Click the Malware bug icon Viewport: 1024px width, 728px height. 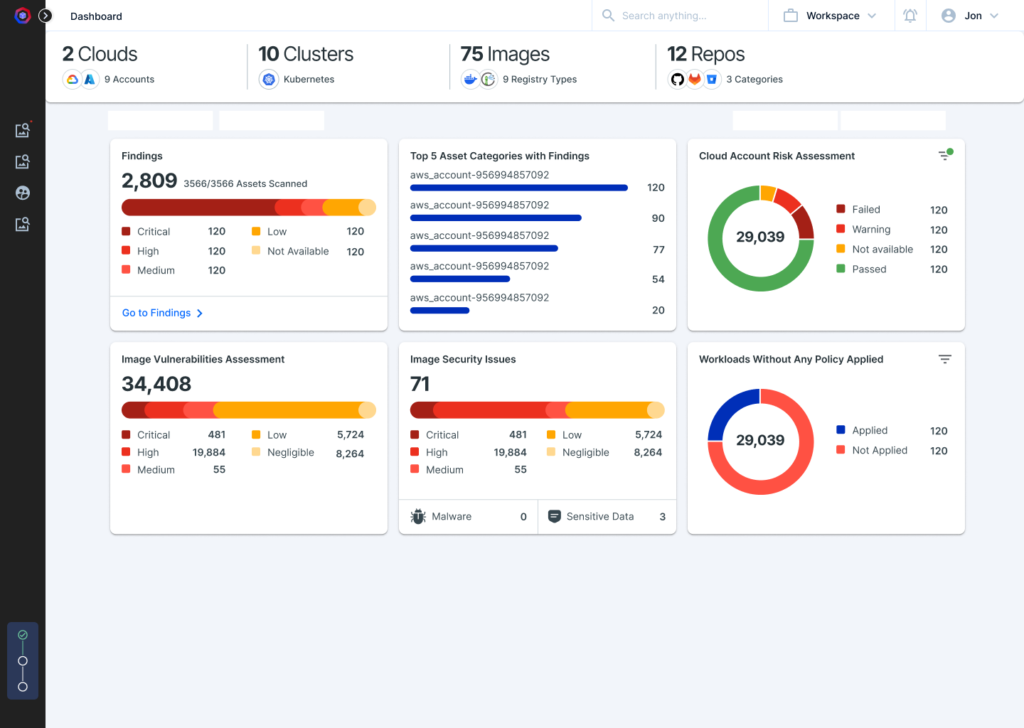click(419, 517)
